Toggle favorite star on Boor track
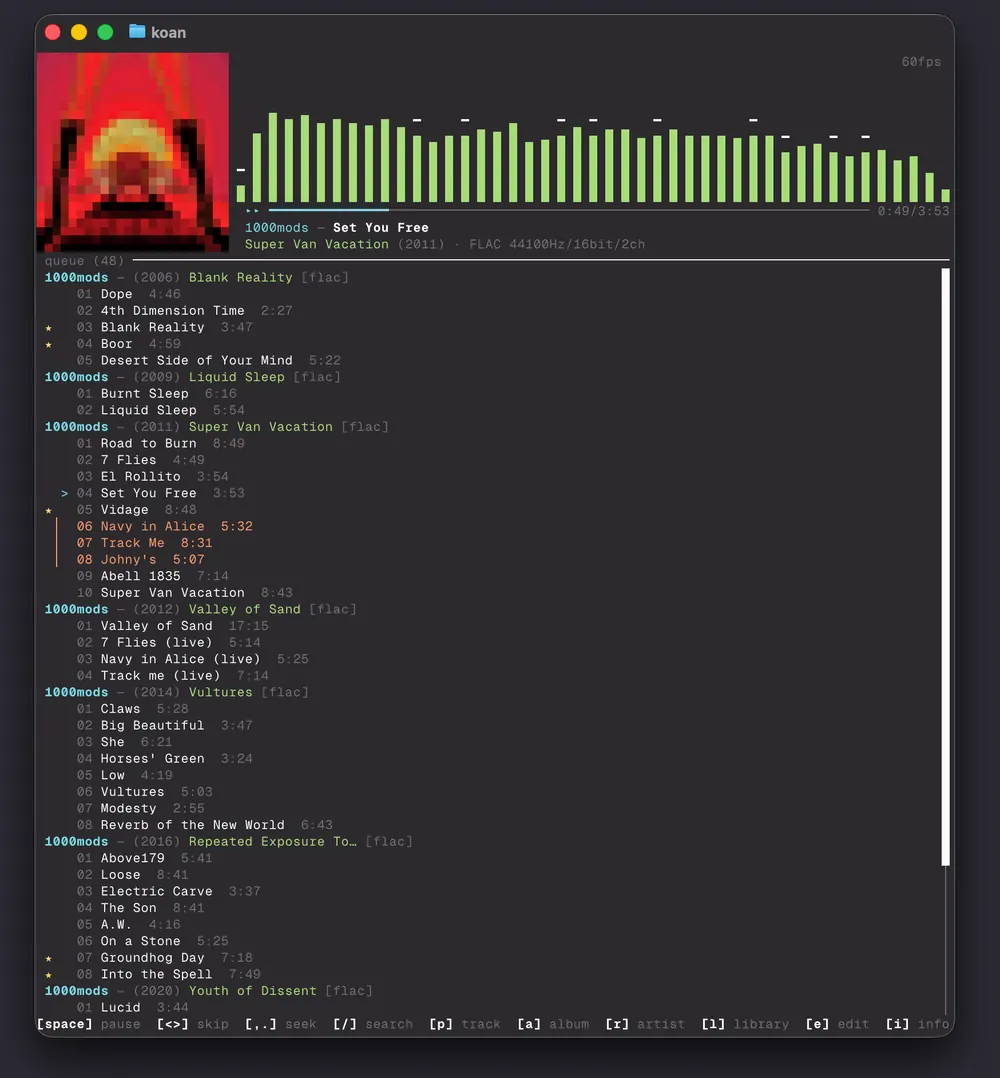 click(49, 344)
